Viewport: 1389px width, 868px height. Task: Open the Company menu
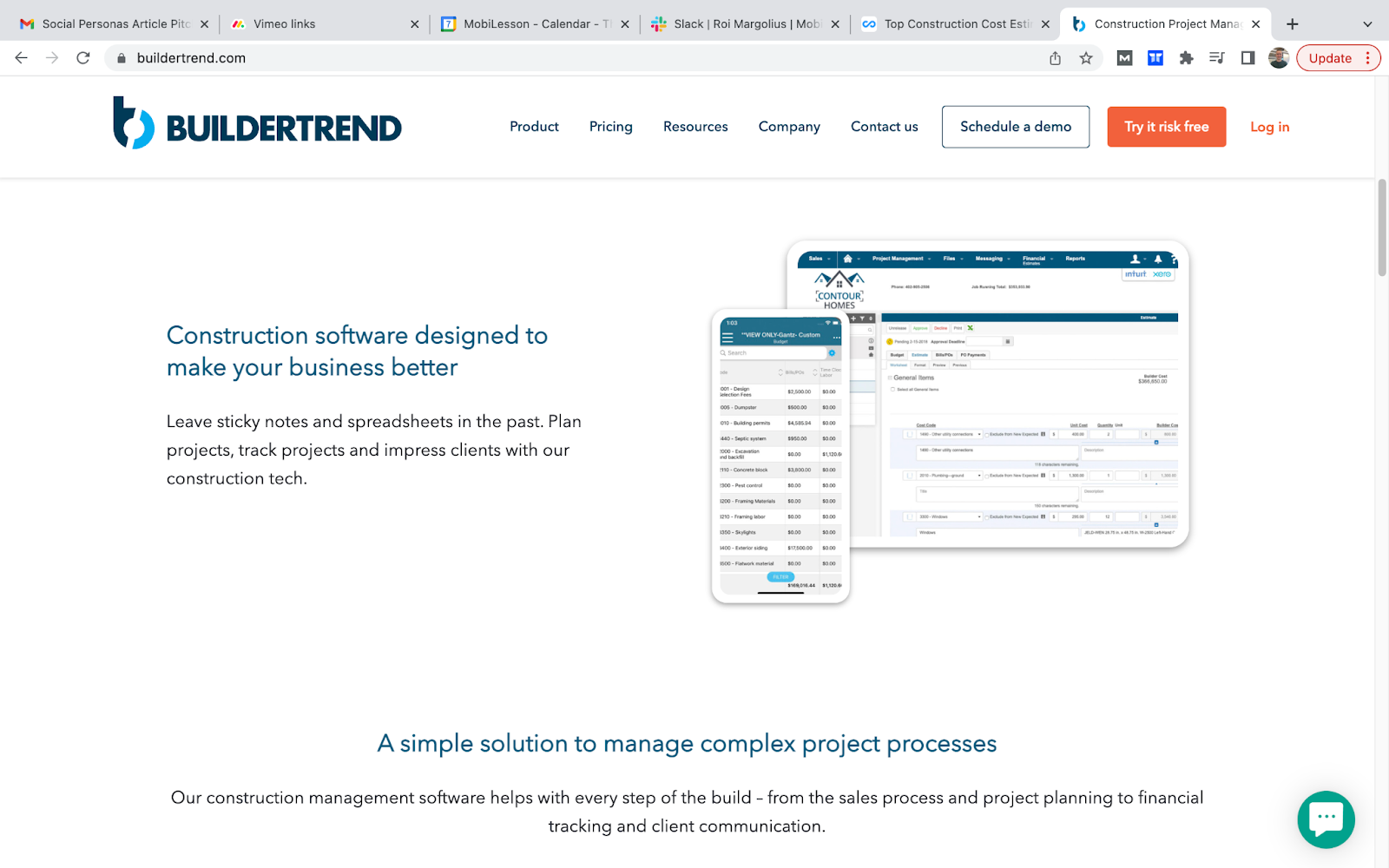click(x=789, y=127)
